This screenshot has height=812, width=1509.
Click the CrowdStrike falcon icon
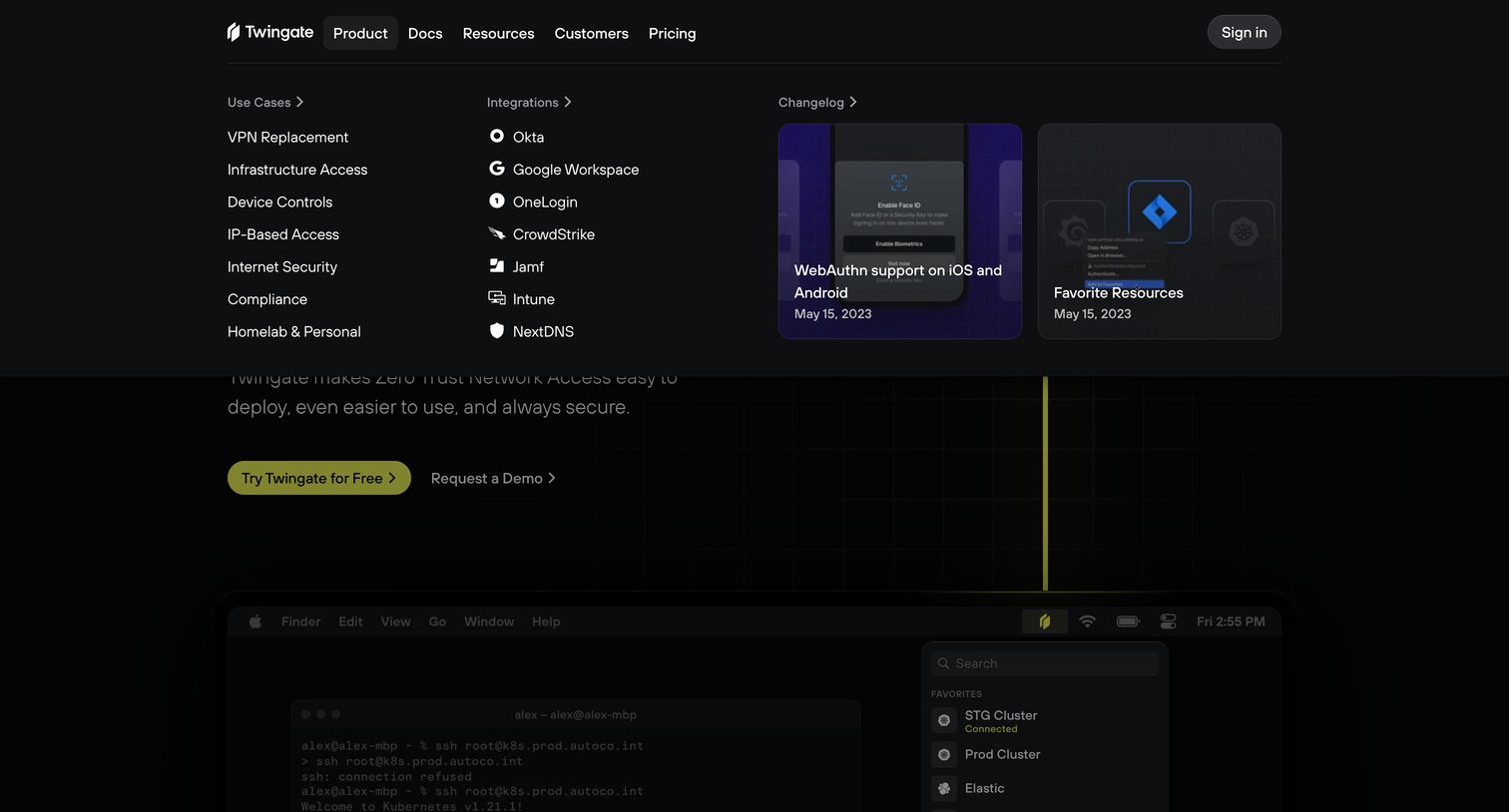pyautogui.click(x=496, y=233)
